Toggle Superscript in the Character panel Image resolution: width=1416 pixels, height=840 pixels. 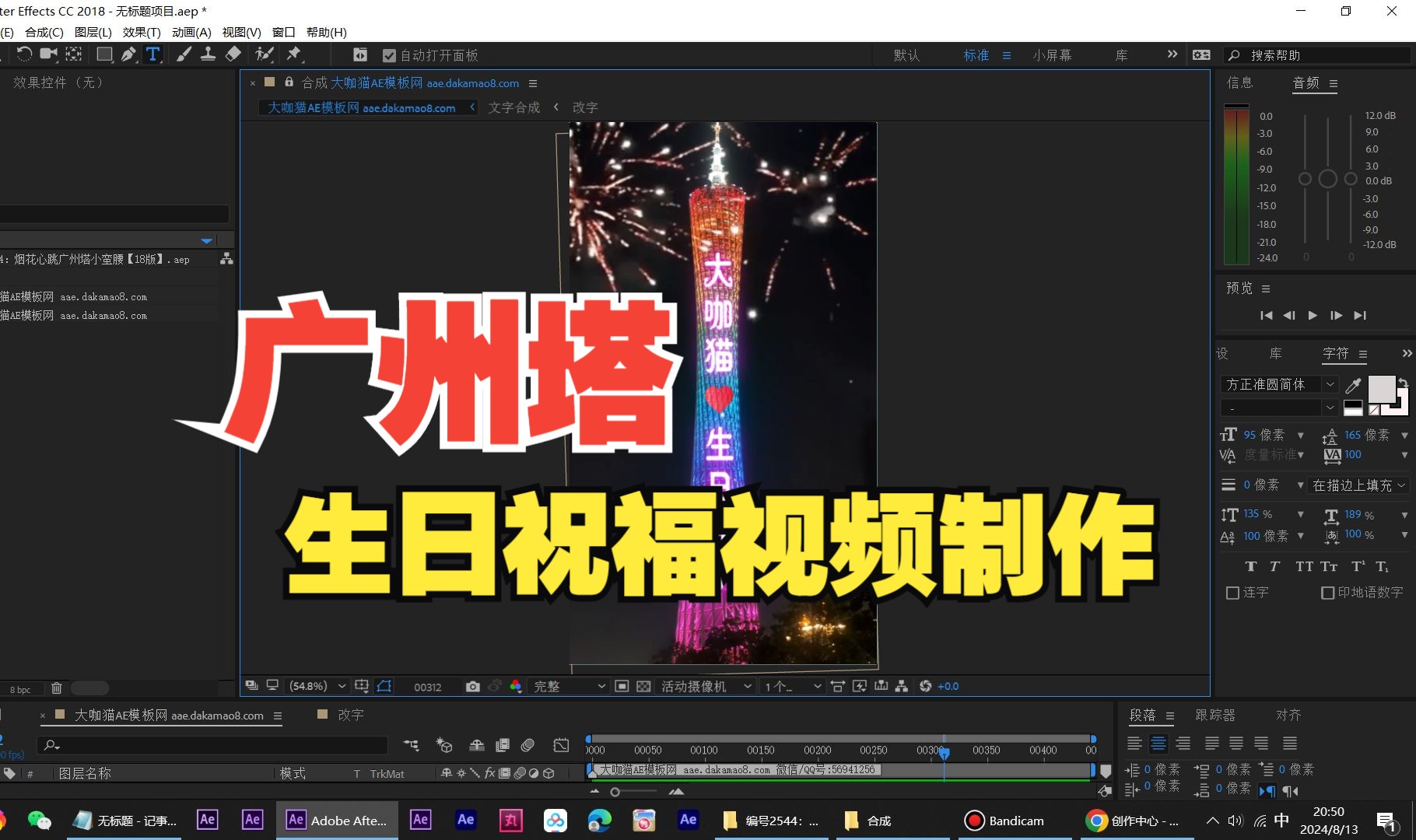coord(1358,566)
